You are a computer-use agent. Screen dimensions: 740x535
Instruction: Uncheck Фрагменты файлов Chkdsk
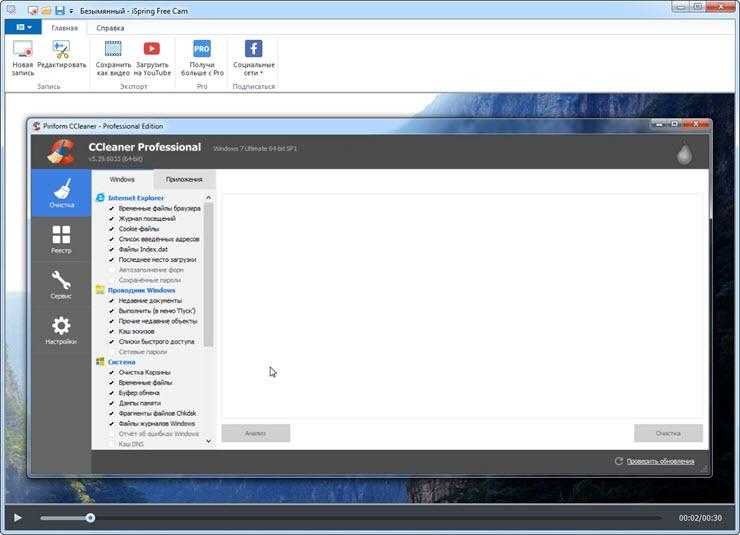(x=112, y=413)
